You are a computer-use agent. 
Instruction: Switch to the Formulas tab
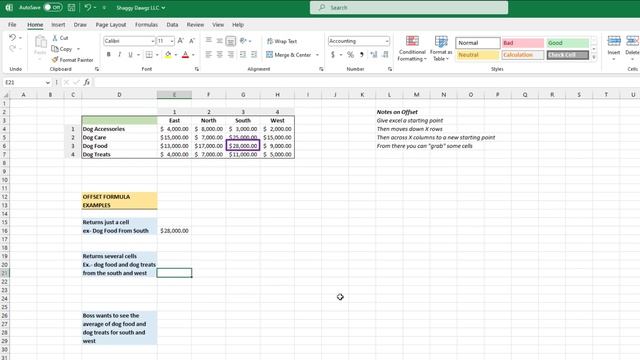point(146,24)
